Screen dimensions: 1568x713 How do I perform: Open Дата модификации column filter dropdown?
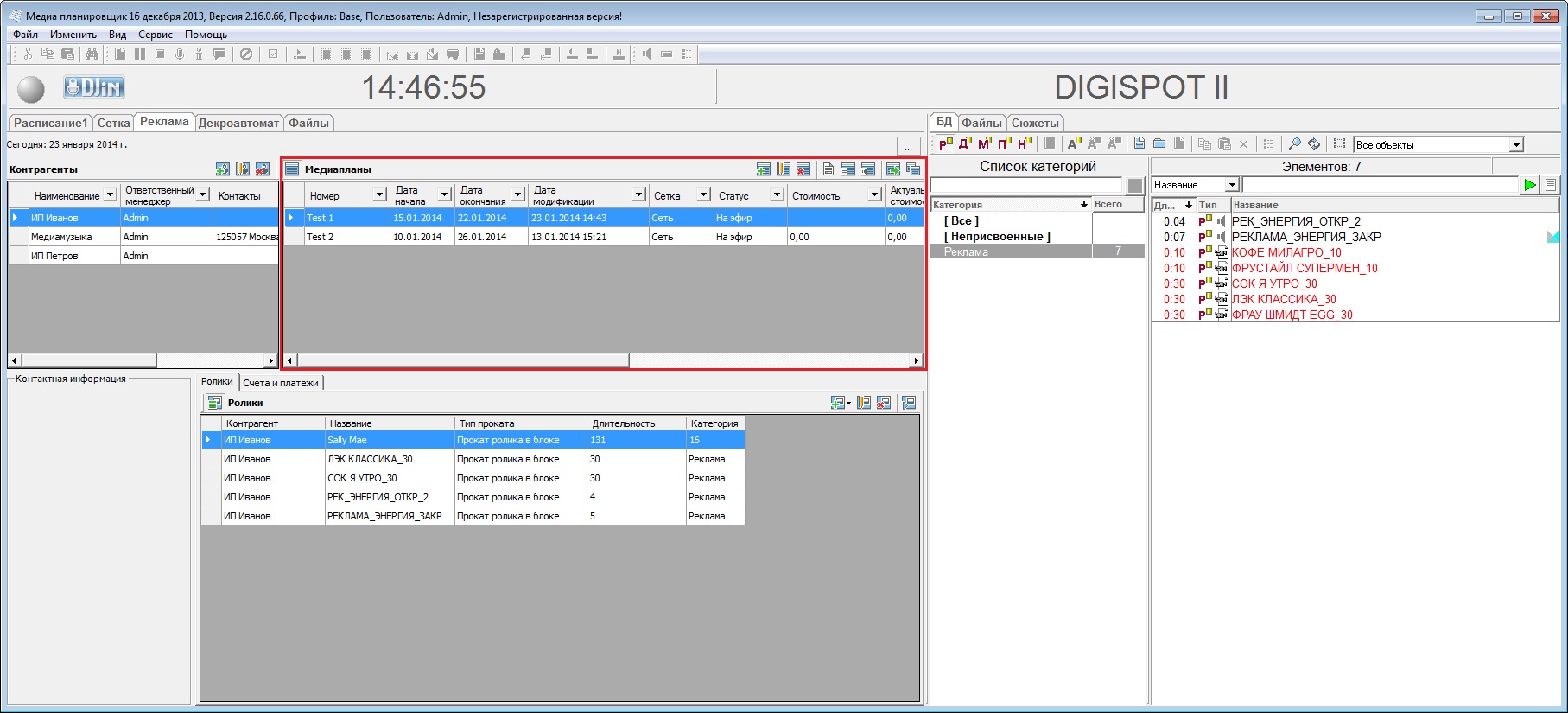638,195
